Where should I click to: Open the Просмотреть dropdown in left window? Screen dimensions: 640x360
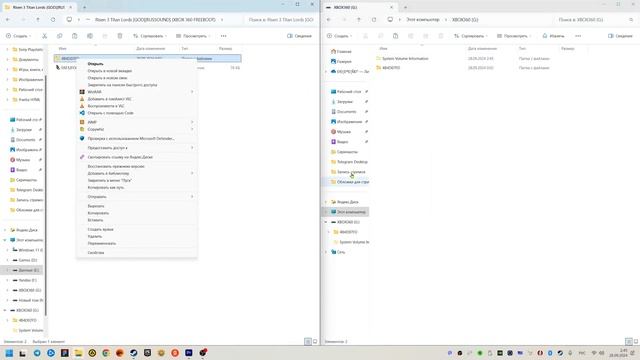tap(193, 36)
